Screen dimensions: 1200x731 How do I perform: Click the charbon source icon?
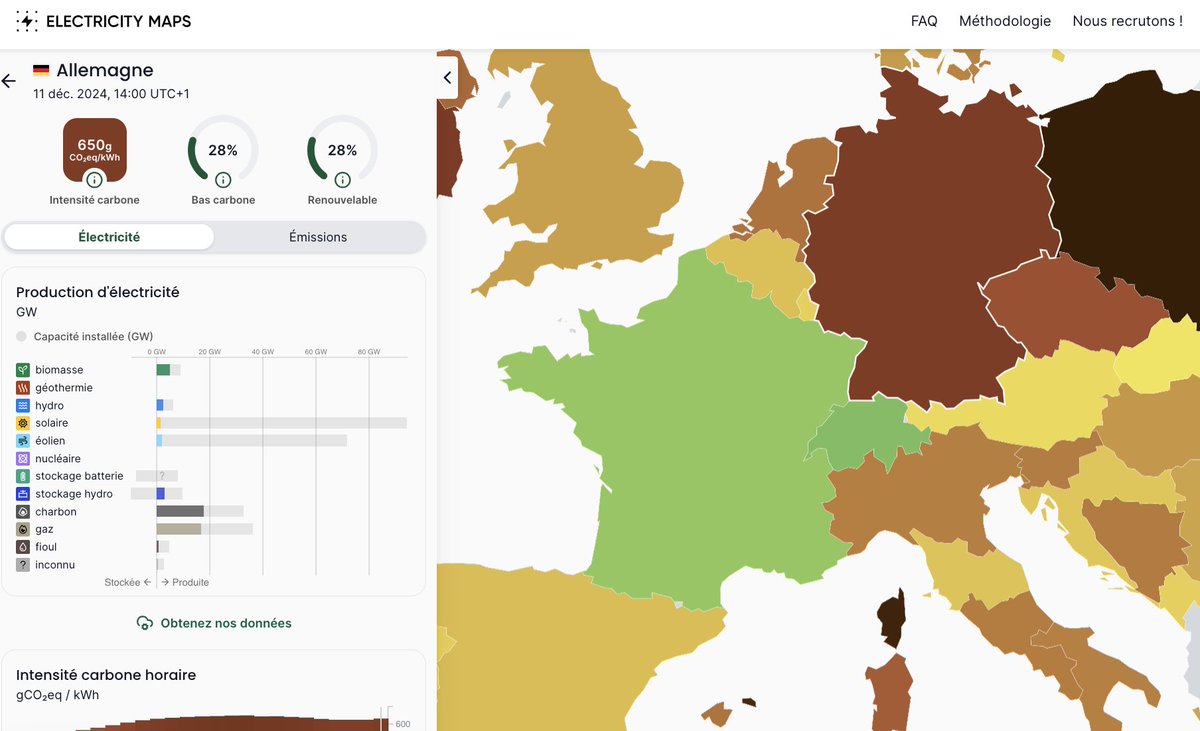pyautogui.click(x=23, y=512)
